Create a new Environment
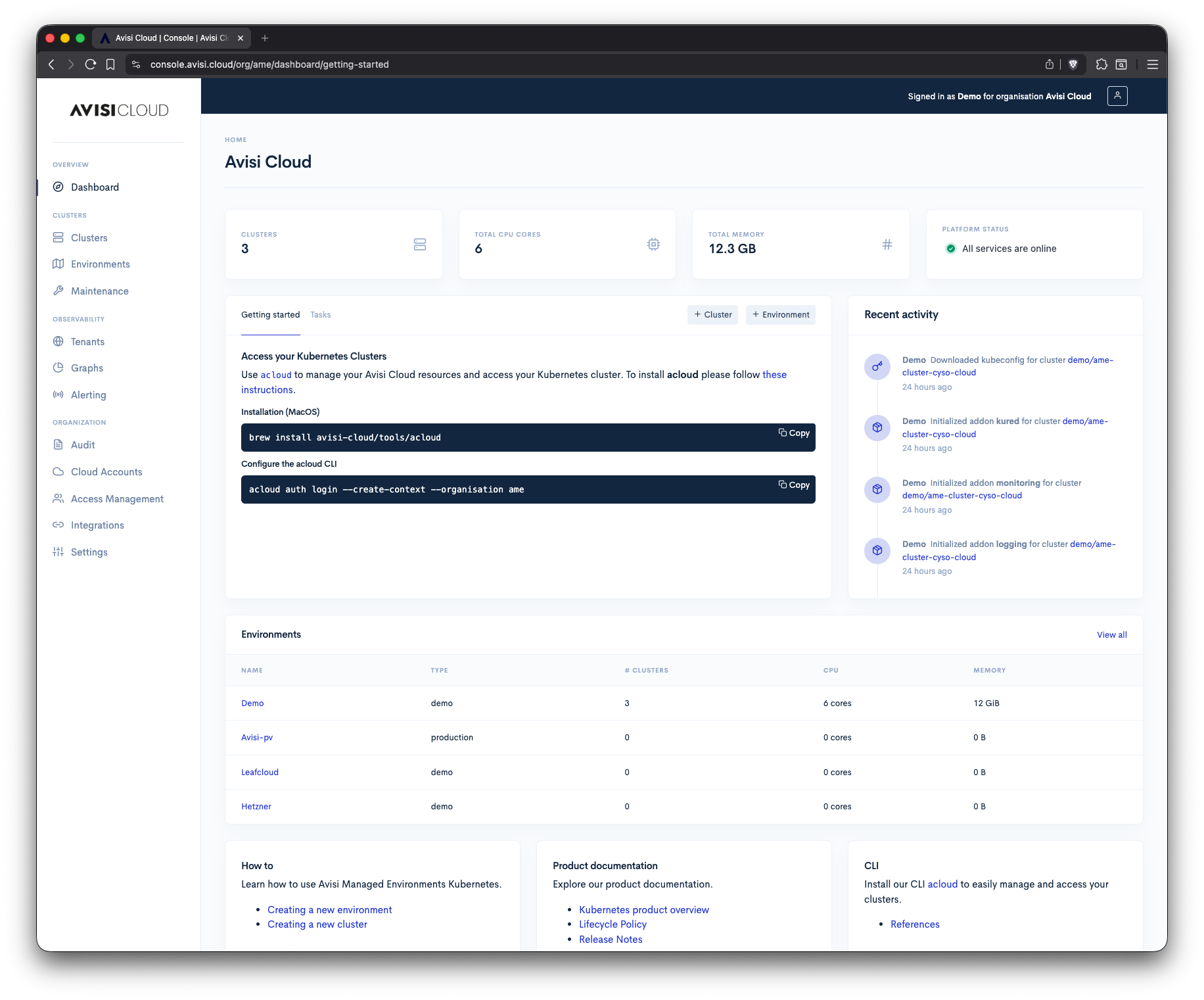1204x1000 pixels. coord(780,314)
